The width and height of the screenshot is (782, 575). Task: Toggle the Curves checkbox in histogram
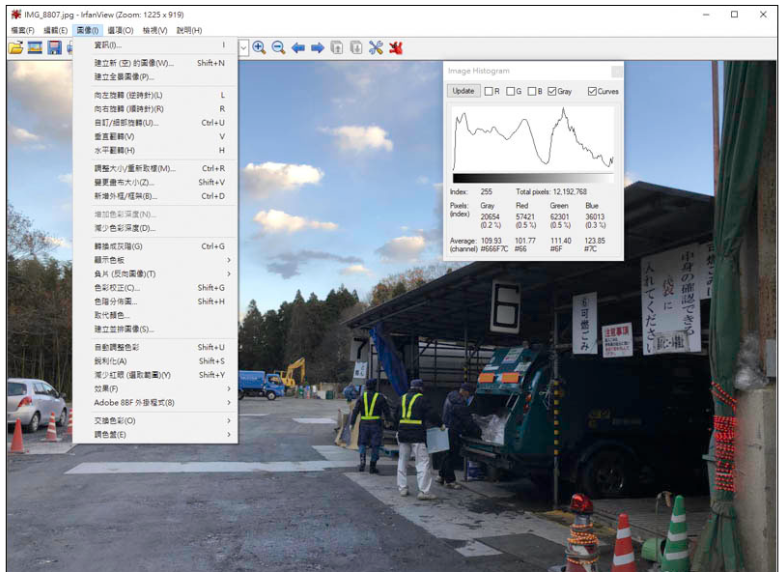tap(593, 91)
